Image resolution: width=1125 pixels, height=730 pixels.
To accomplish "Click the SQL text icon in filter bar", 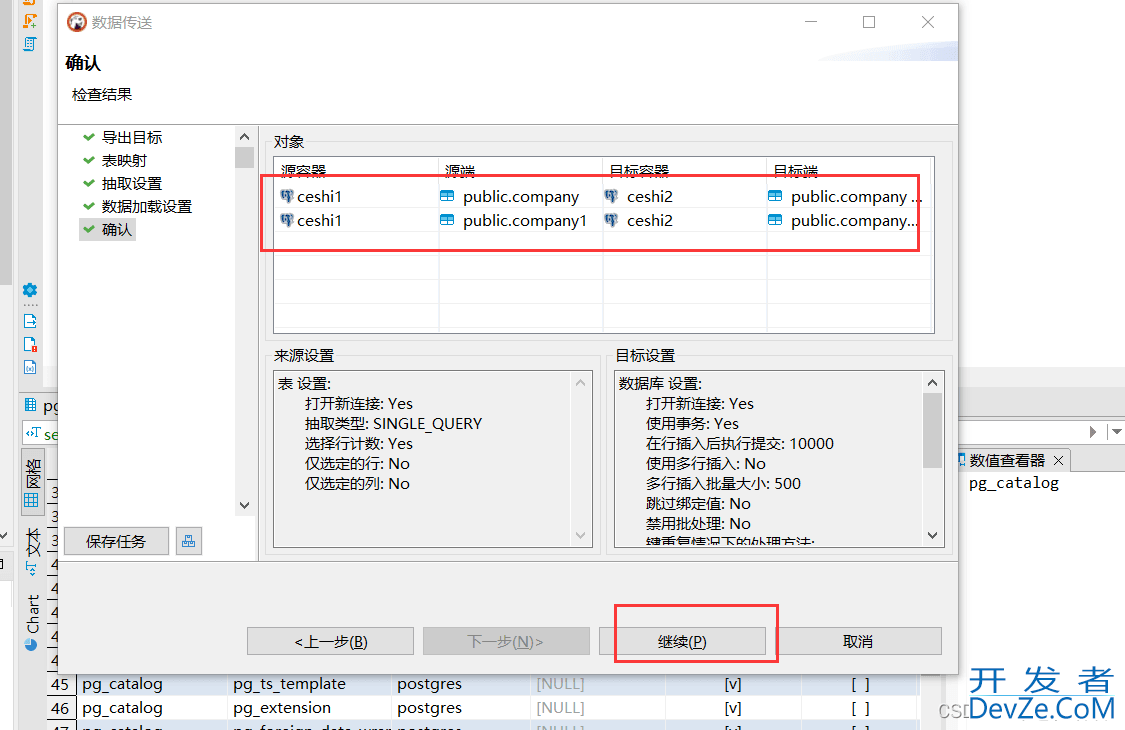I will tap(33, 433).
